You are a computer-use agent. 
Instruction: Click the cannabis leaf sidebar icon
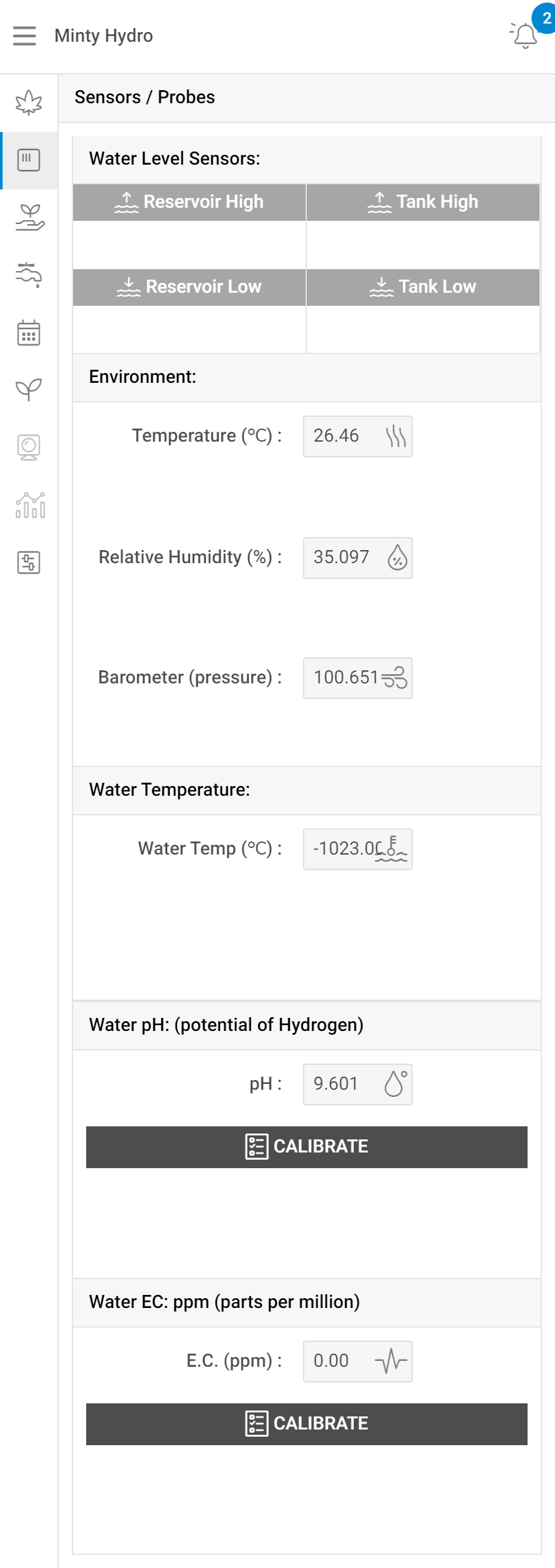click(x=29, y=103)
